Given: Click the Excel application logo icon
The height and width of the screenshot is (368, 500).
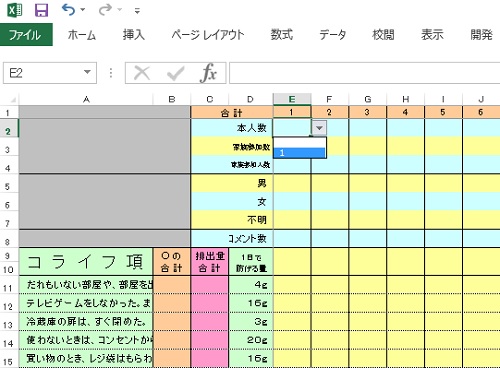Looking at the screenshot, I should [15, 10].
